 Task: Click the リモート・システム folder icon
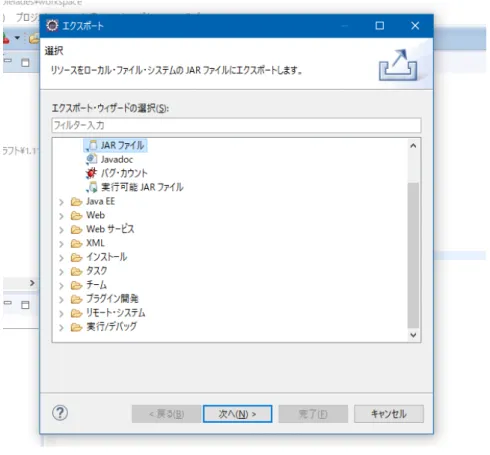(76, 313)
